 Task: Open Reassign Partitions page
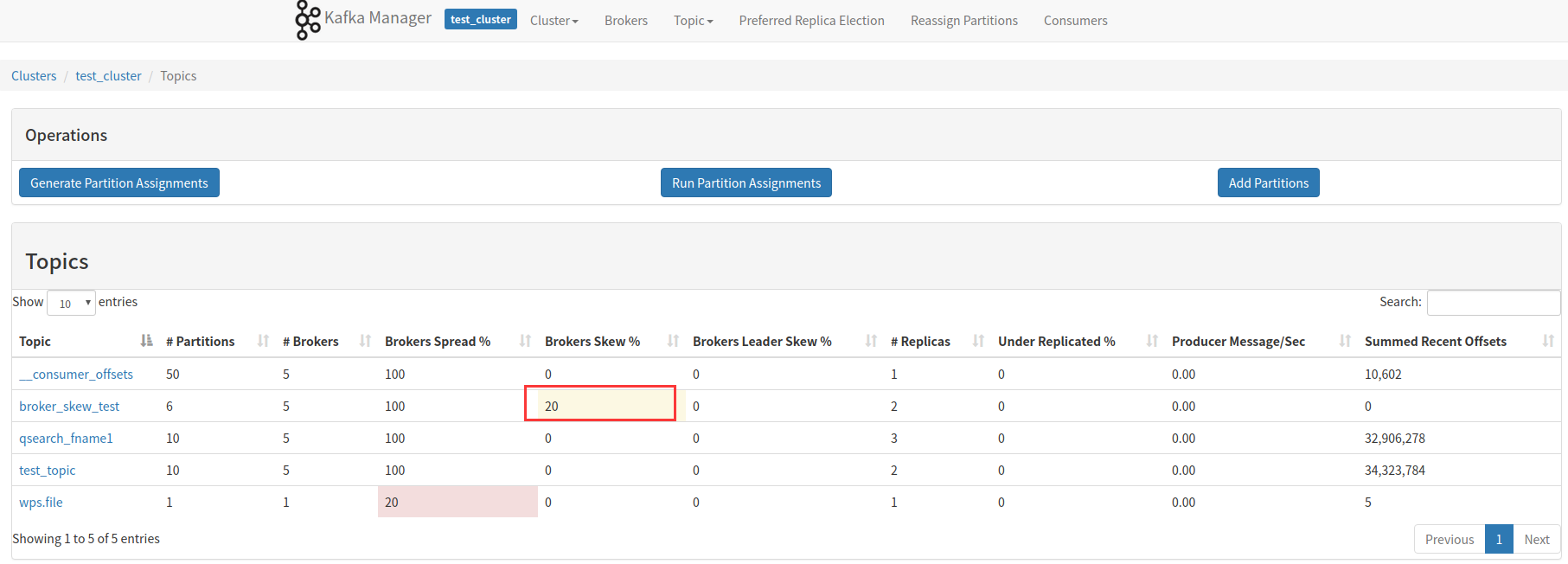[x=964, y=20]
